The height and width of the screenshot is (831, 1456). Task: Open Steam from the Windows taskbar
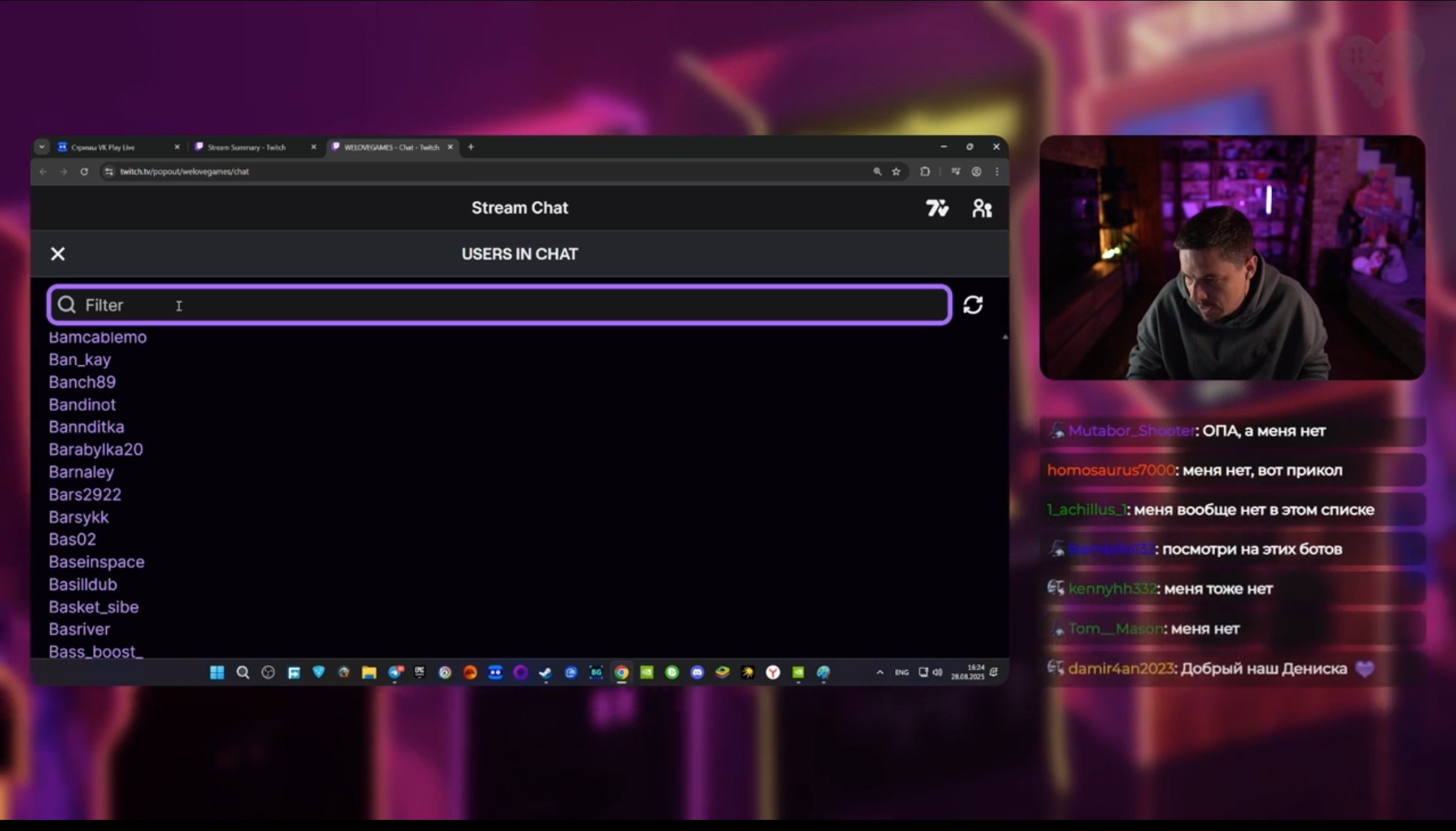[545, 673]
